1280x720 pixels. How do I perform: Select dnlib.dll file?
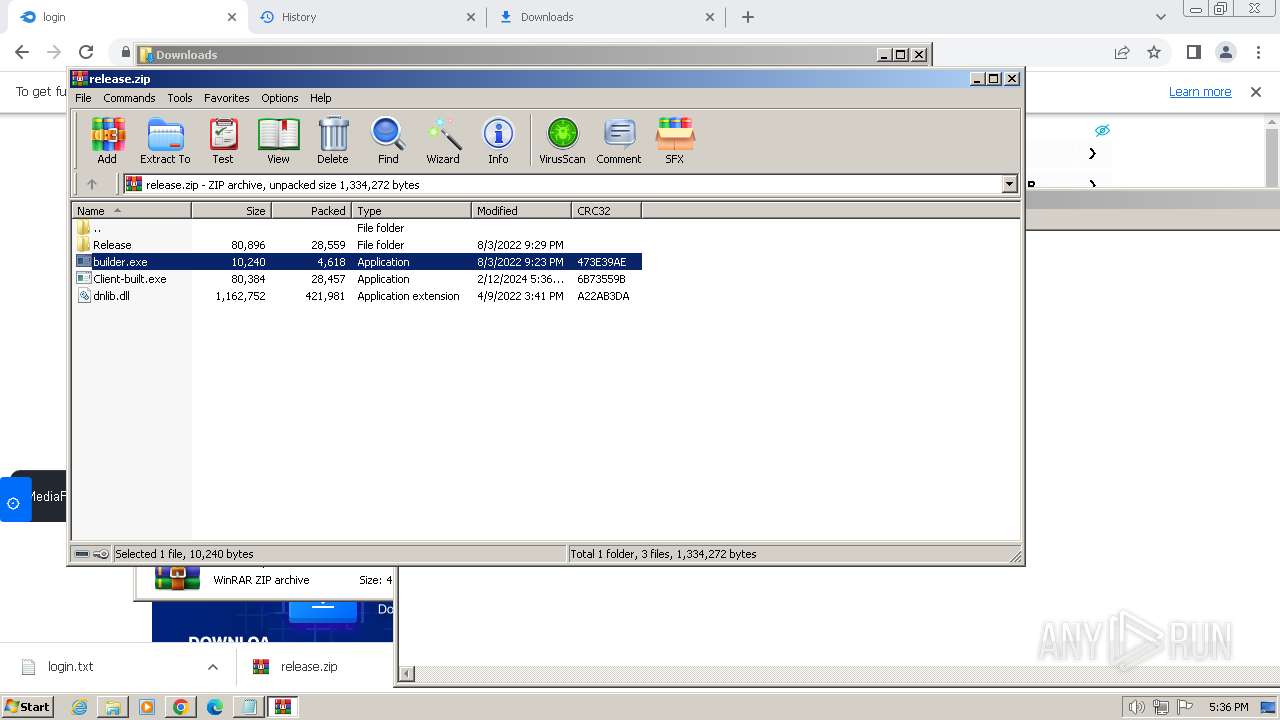click(356, 296)
